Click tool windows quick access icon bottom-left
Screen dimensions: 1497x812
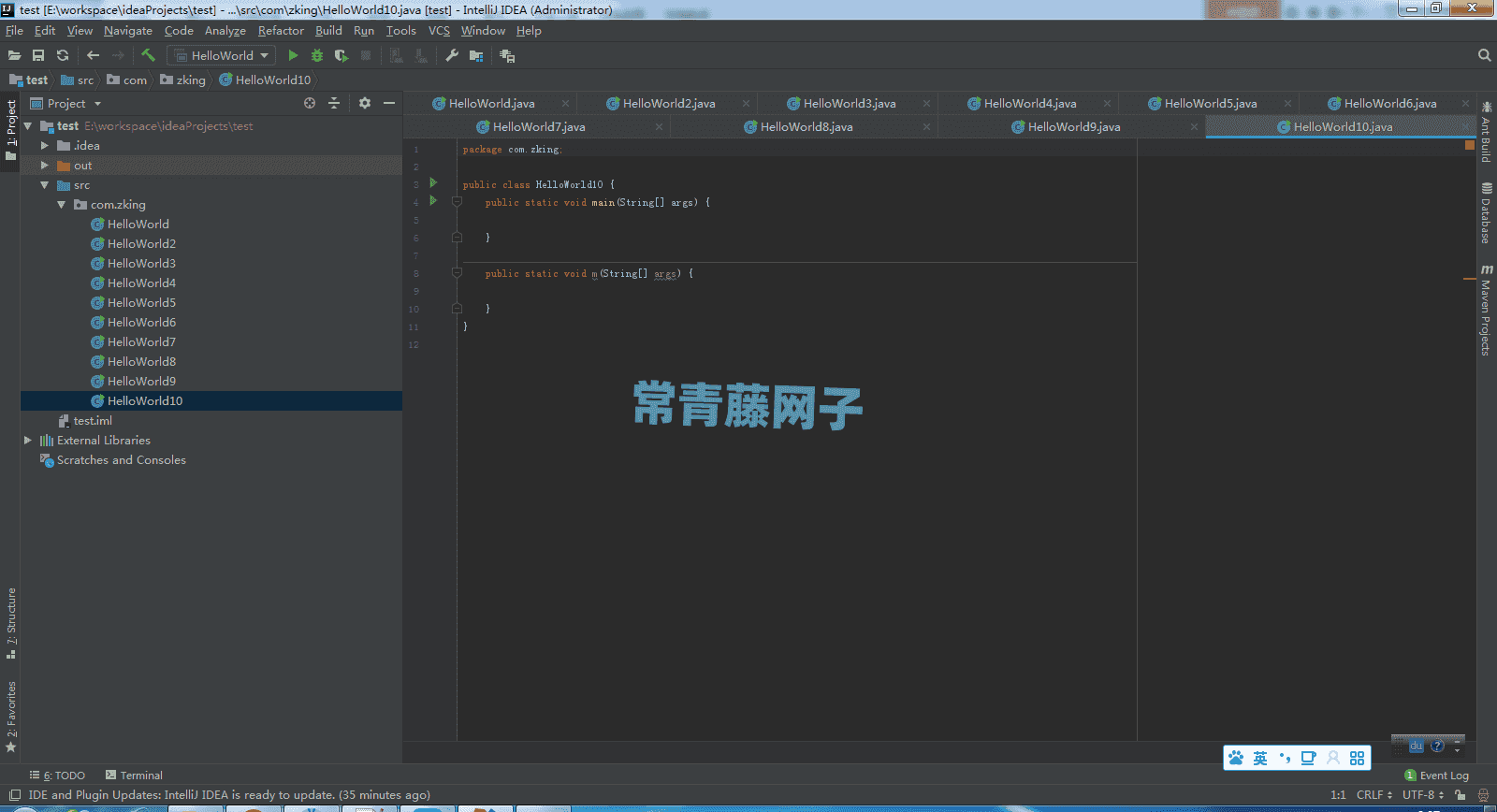tap(14, 795)
